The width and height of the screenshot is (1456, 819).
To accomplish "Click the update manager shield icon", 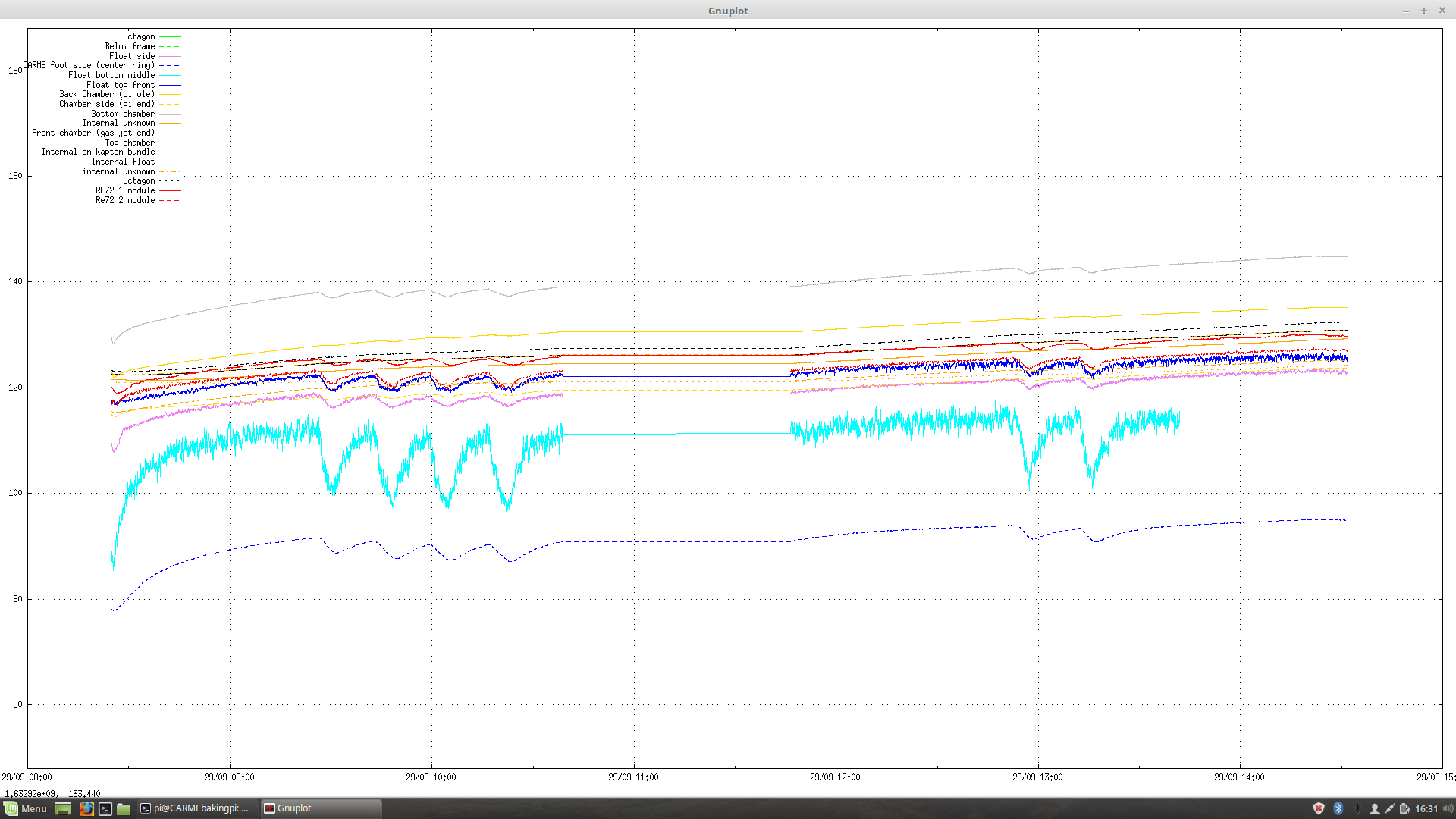I will pos(1319,808).
